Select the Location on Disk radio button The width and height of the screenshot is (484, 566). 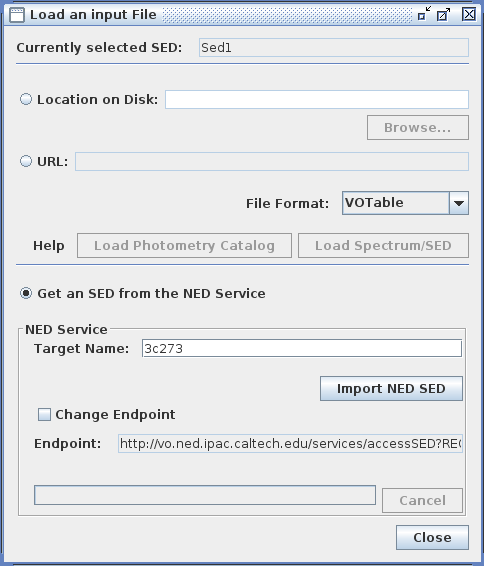pos(26,99)
